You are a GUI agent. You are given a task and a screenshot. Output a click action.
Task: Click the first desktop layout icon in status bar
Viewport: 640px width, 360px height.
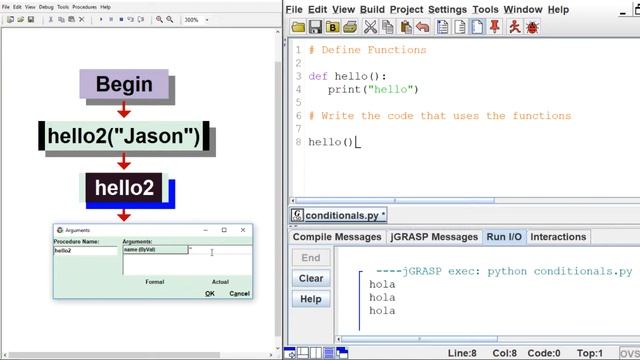[290, 353]
